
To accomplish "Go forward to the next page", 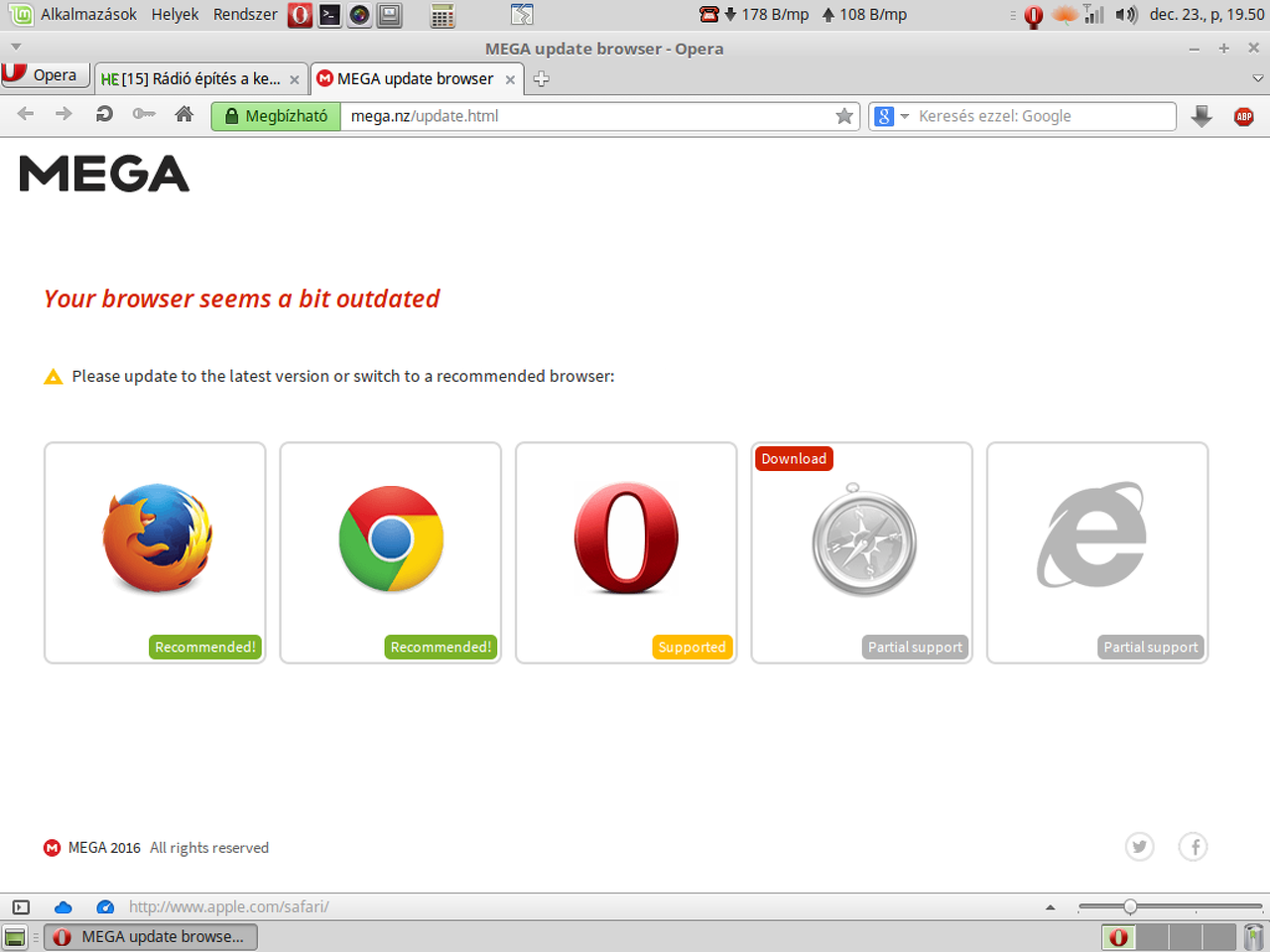I will point(64,115).
